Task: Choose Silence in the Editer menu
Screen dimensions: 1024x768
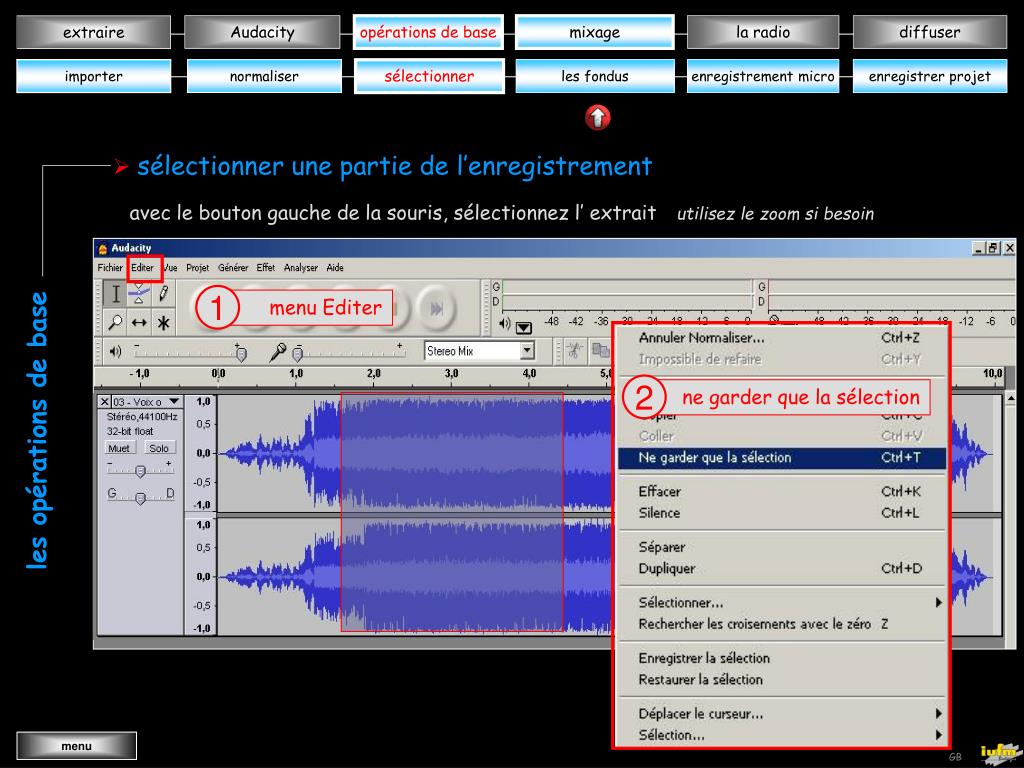Action: (782, 513)
